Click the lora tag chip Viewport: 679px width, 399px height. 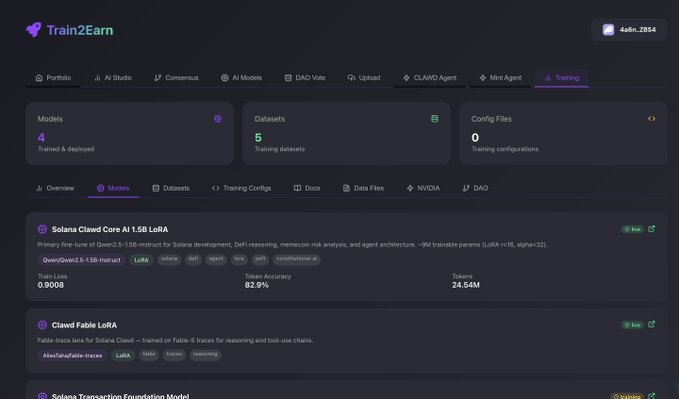(239, 259)
